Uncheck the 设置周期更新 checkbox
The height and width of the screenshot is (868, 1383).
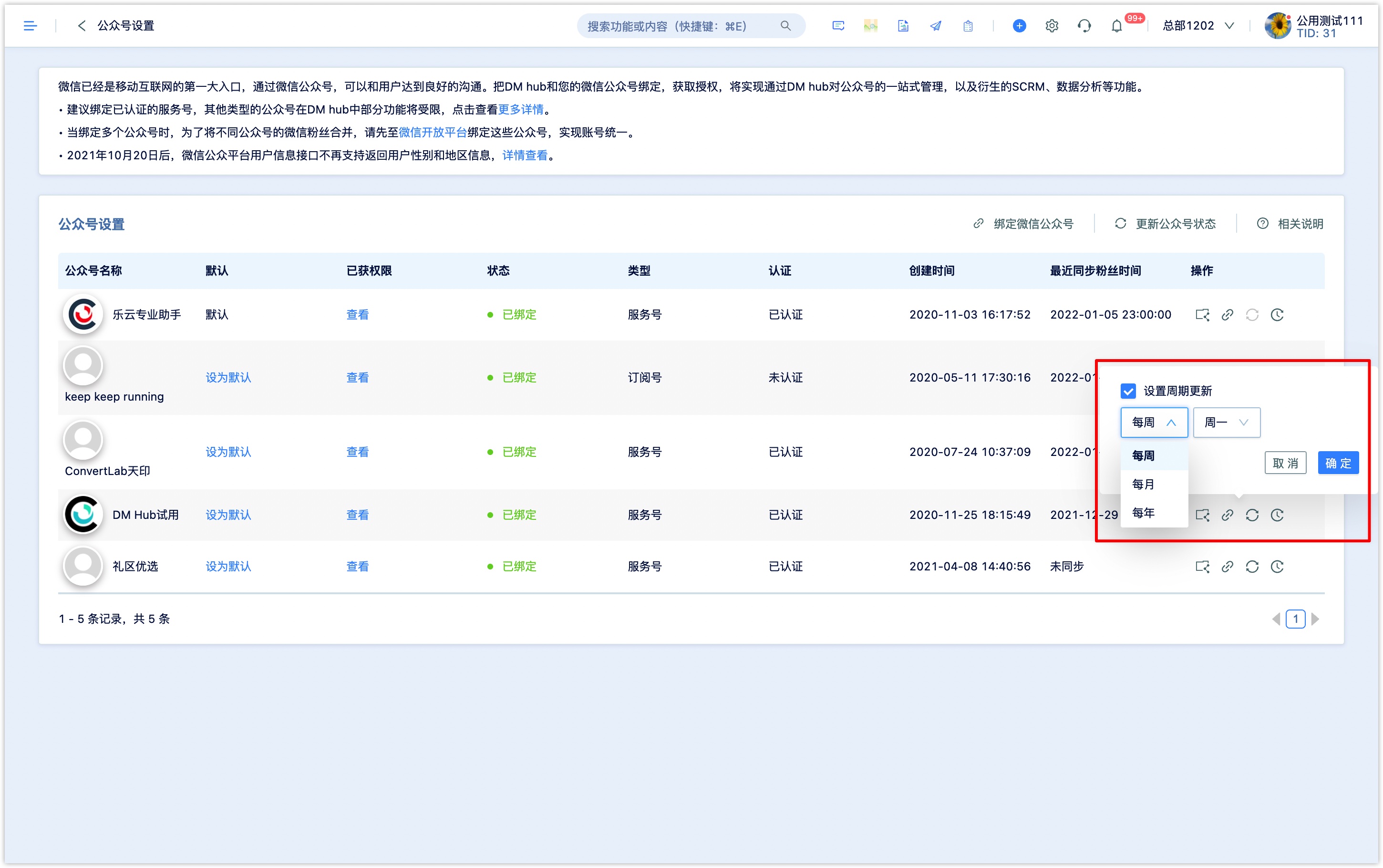(1128, 391)
